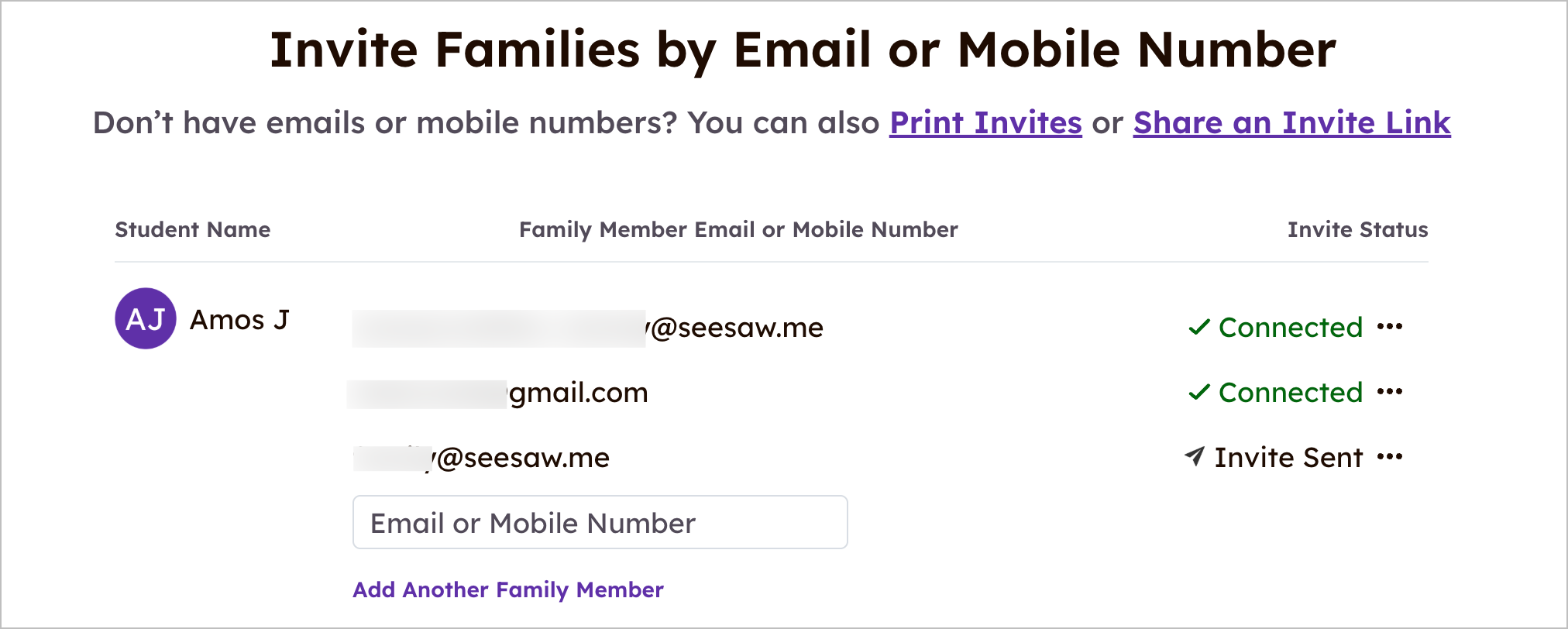Click Add Another Family Member

(x=508, y=589)
